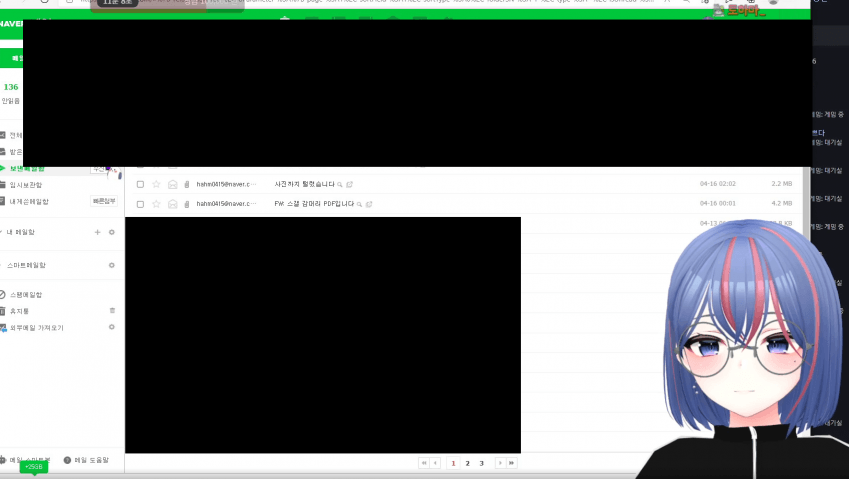
Task: Click the 136 unread mail count
Action: pos(11,87)
